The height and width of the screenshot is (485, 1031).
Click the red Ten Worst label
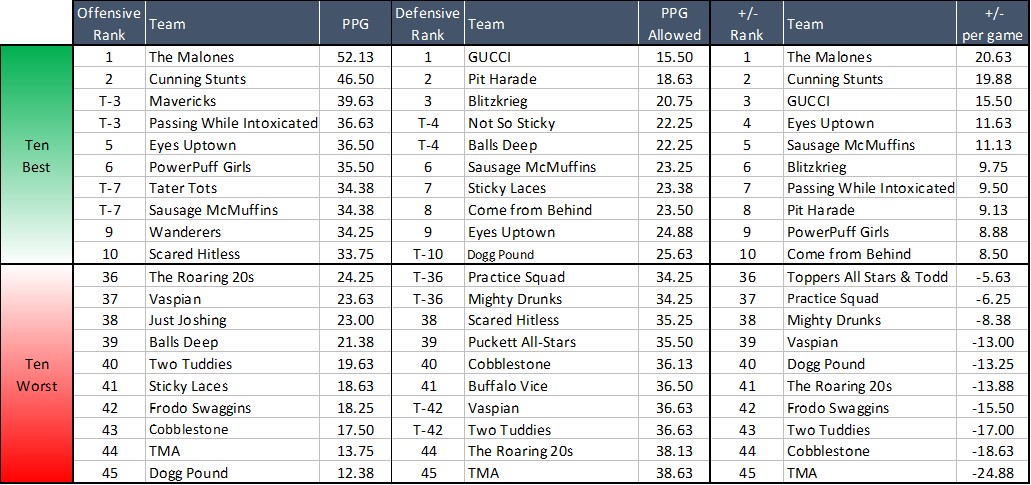coord(37,375)
